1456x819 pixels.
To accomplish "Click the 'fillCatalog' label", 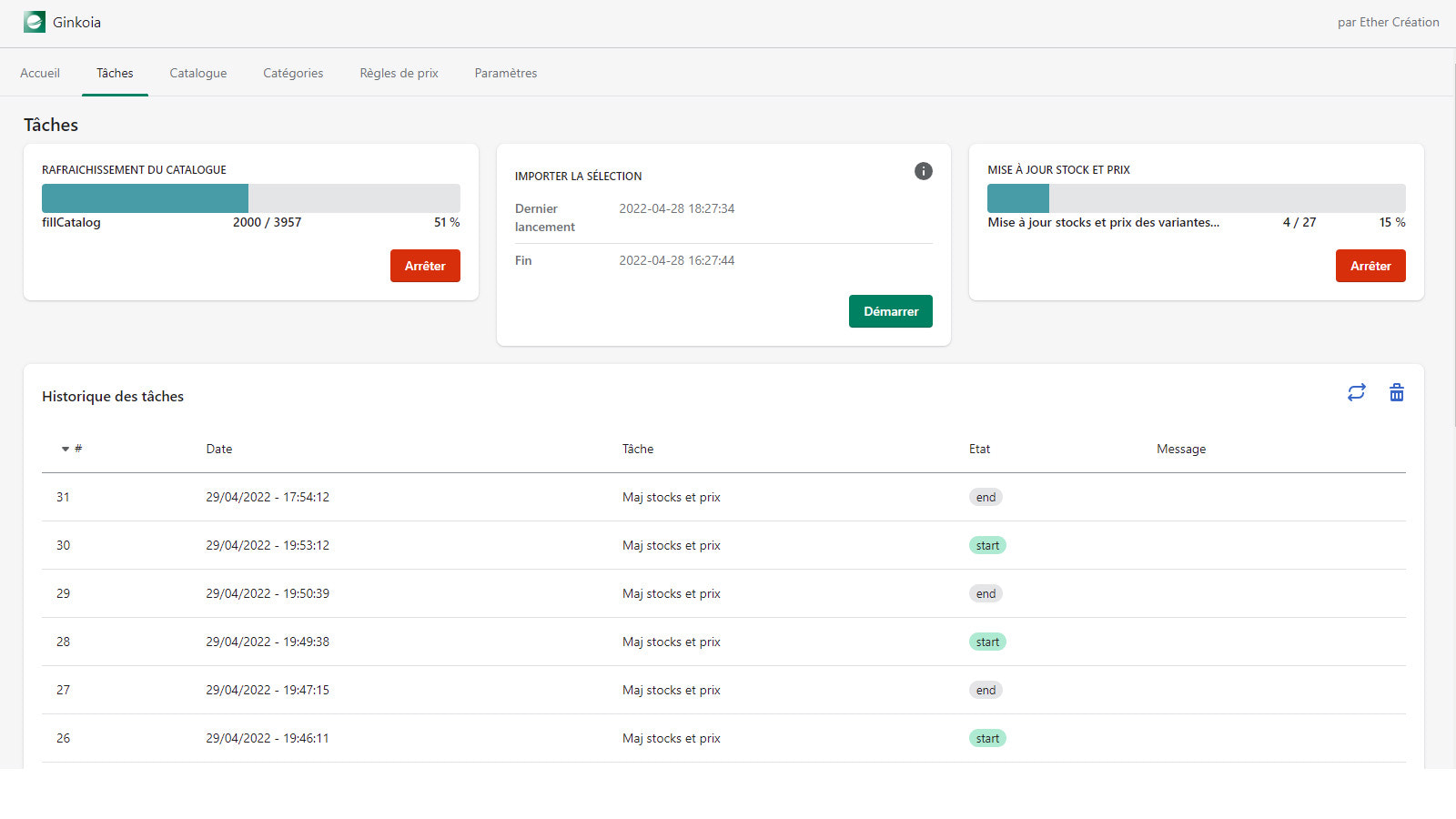I will pyautogui.click(x=71, y=222).
